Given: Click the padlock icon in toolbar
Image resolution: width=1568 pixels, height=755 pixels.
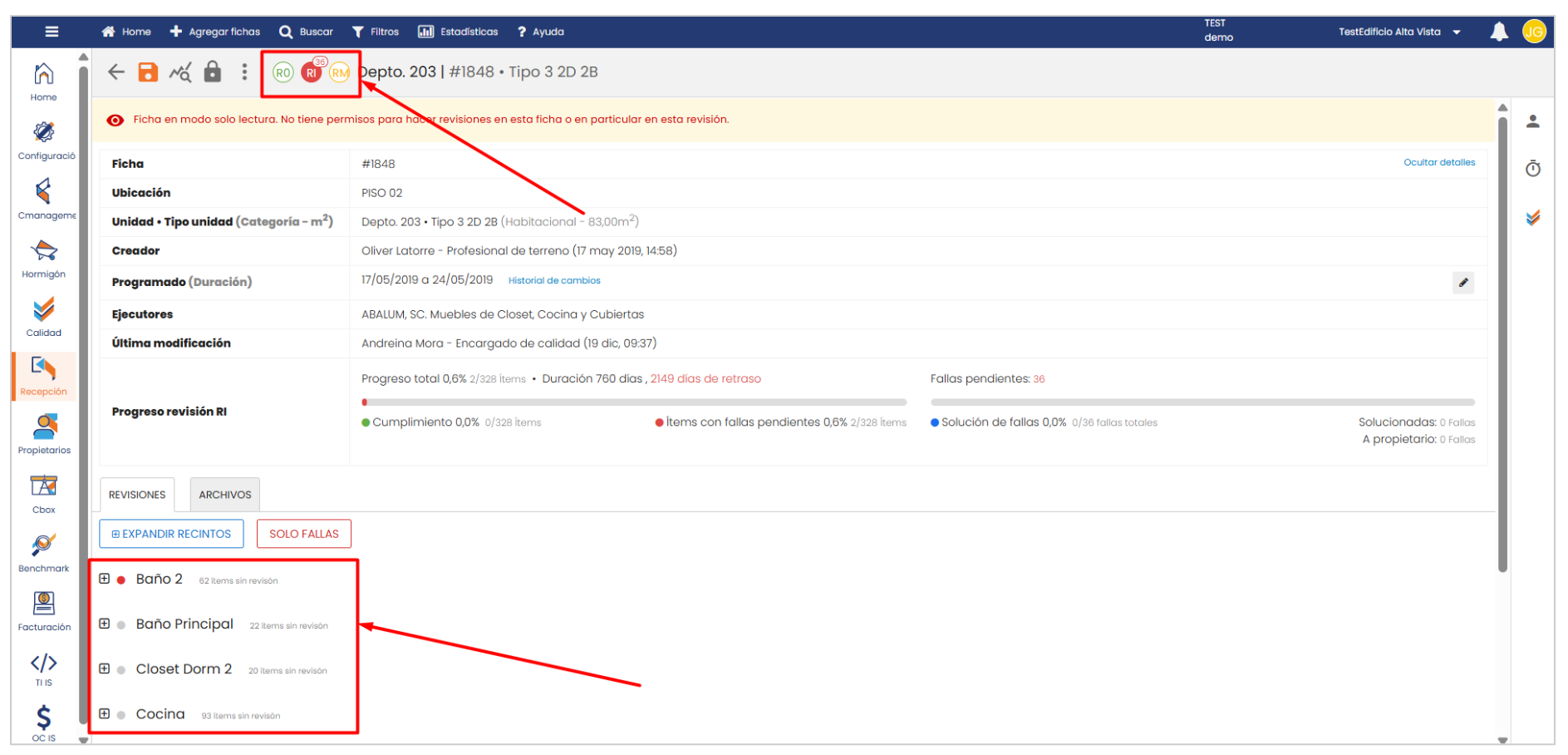Looking at the screenshot, I should click(x=213, y=72).
